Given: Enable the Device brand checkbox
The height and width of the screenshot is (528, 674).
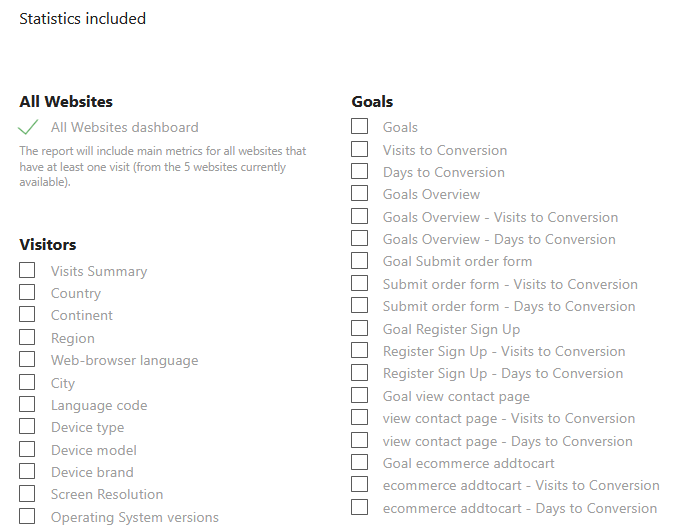Looking at the screenshot, I should pyautogui.click(x=28, y=472).
